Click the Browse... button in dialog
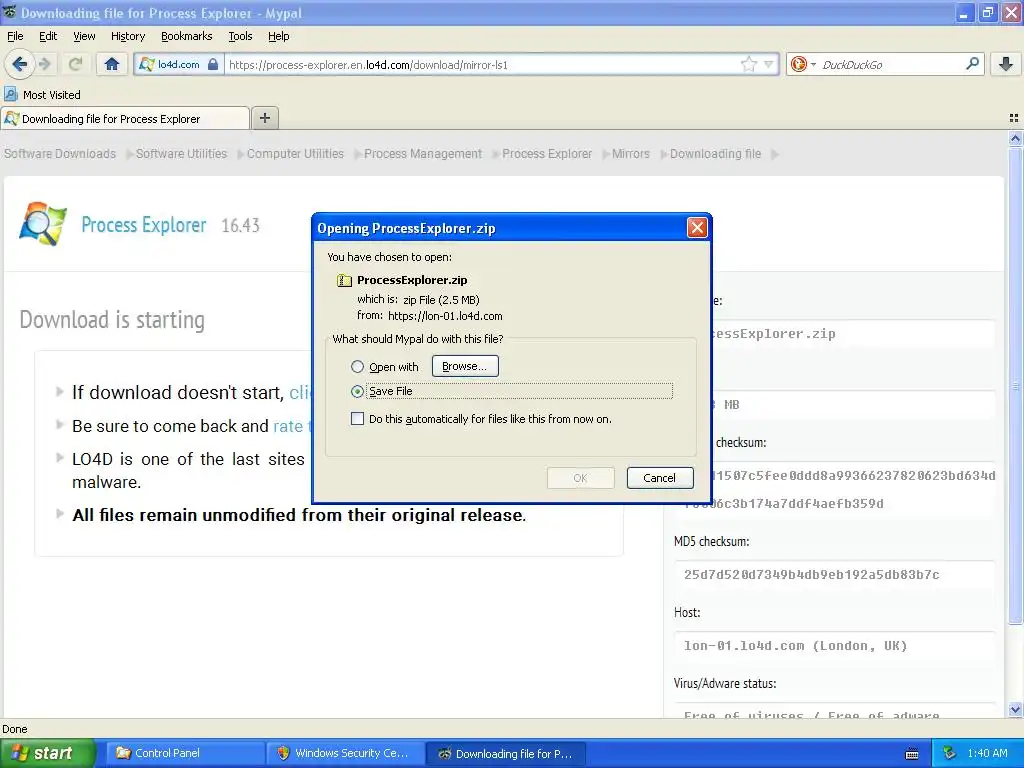 pyautogui.click(x=465, y=366)
